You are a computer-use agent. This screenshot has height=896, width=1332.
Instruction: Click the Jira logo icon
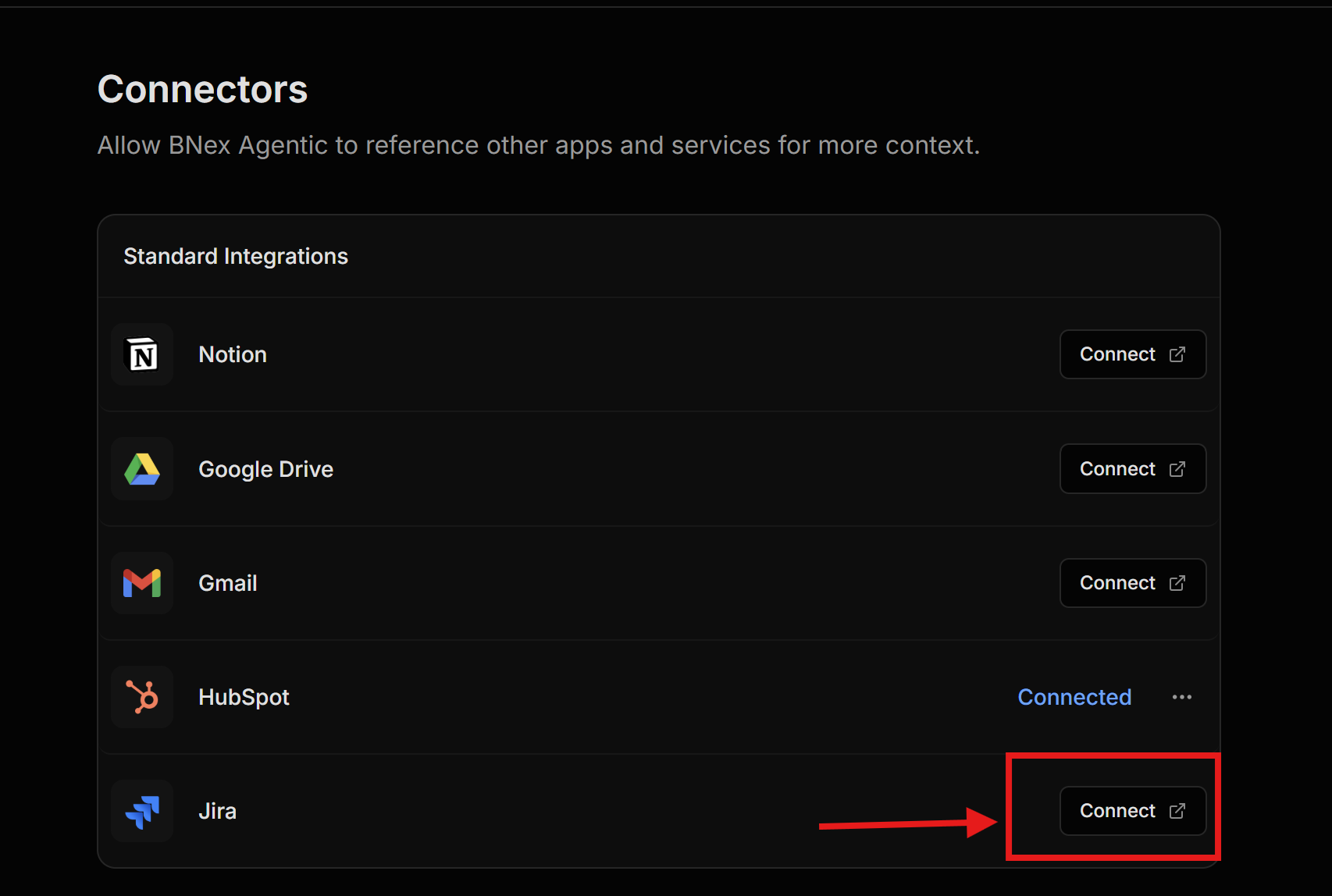tap(142, 812)
